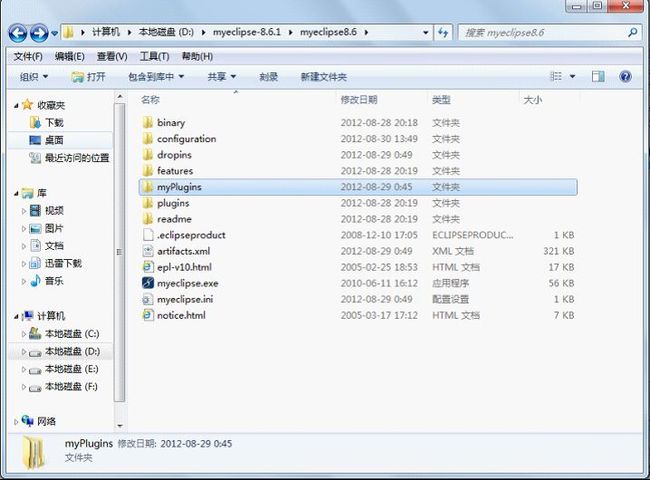Screen dimensions: 650x480
Task: Click the refresh button beside address bar
Action: tap(443, 32)
